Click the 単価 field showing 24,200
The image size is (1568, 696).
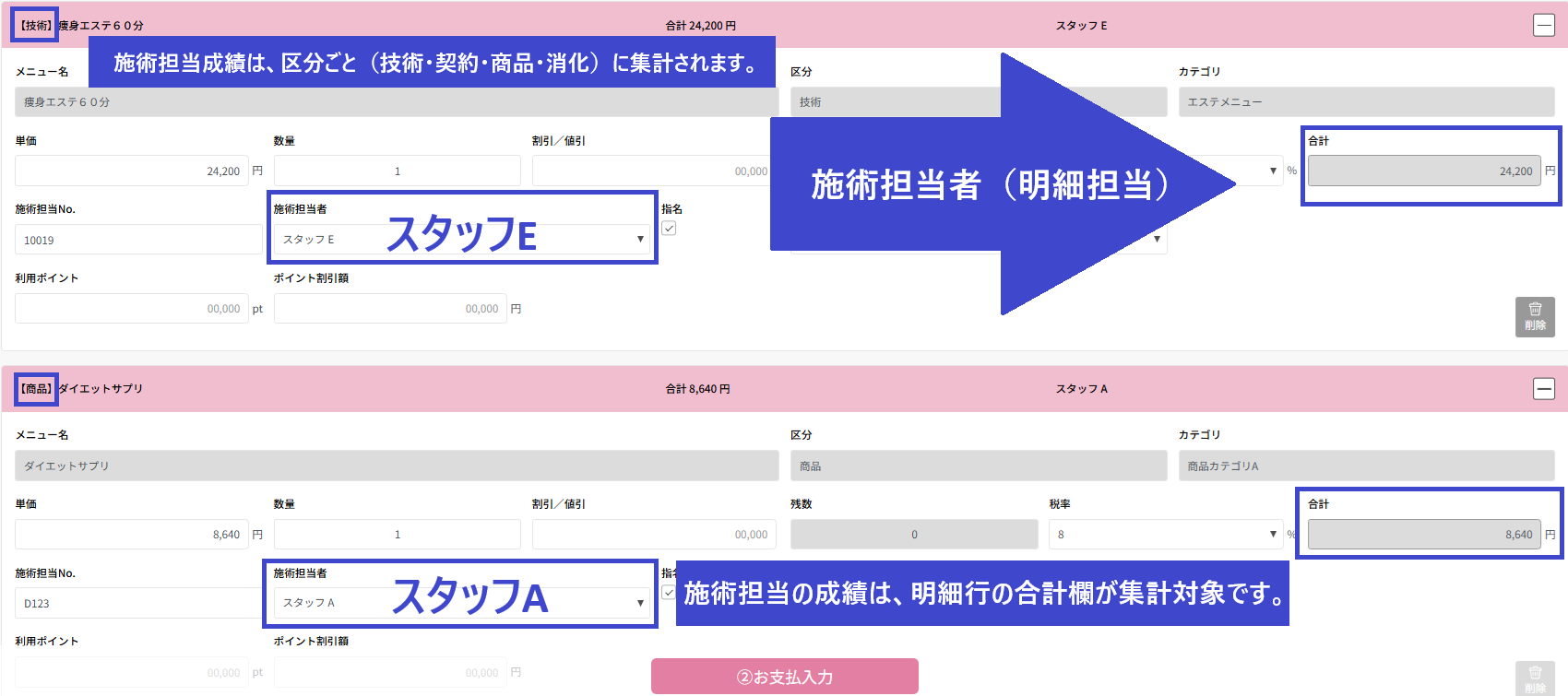coord(132,171)
